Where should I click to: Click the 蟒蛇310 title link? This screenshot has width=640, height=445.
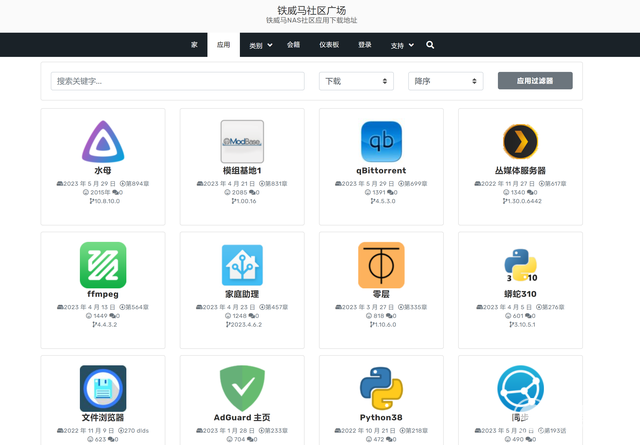pyautogui.click(x=520, y=294)
